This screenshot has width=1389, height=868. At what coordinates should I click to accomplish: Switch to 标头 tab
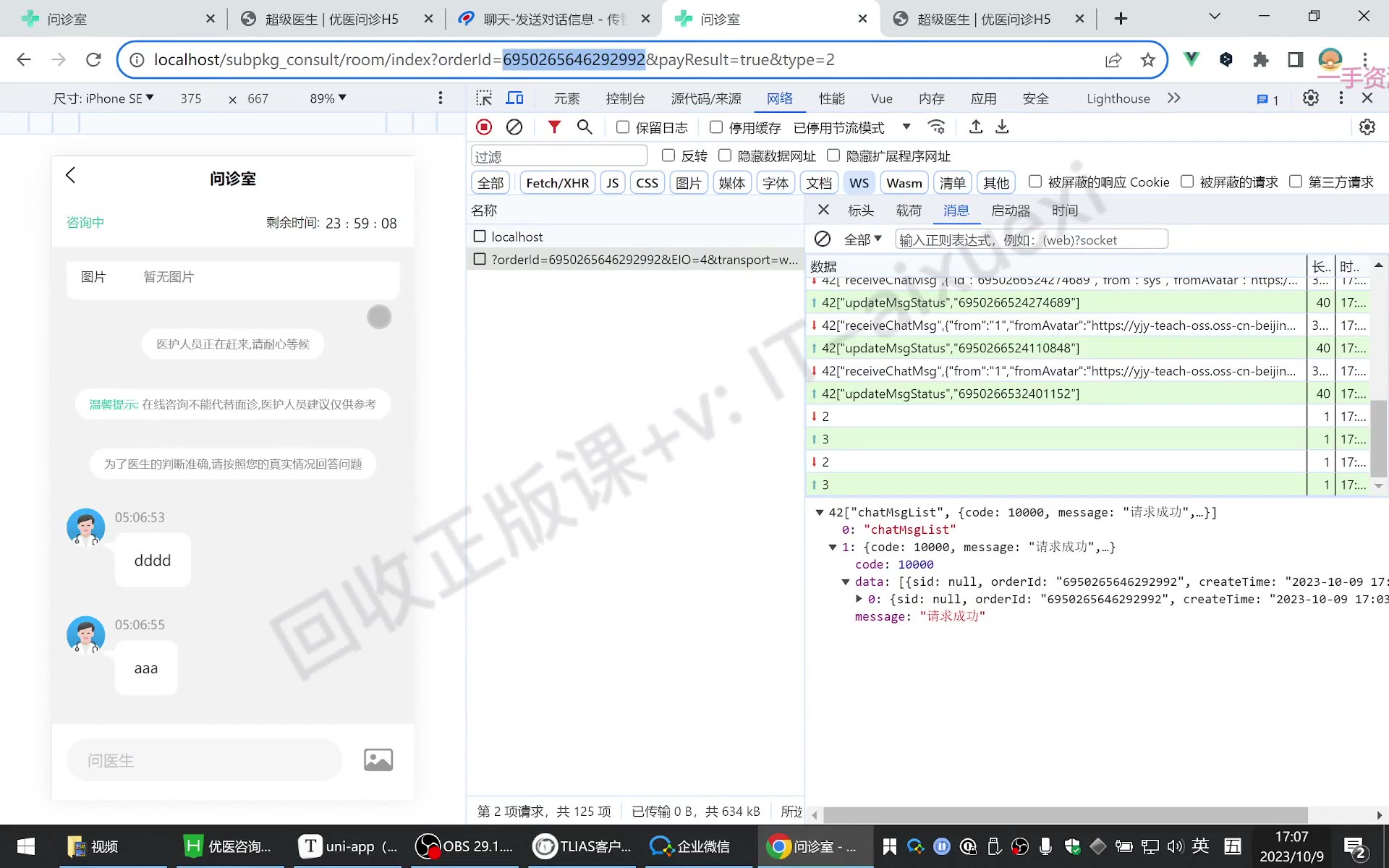(861, 210)
